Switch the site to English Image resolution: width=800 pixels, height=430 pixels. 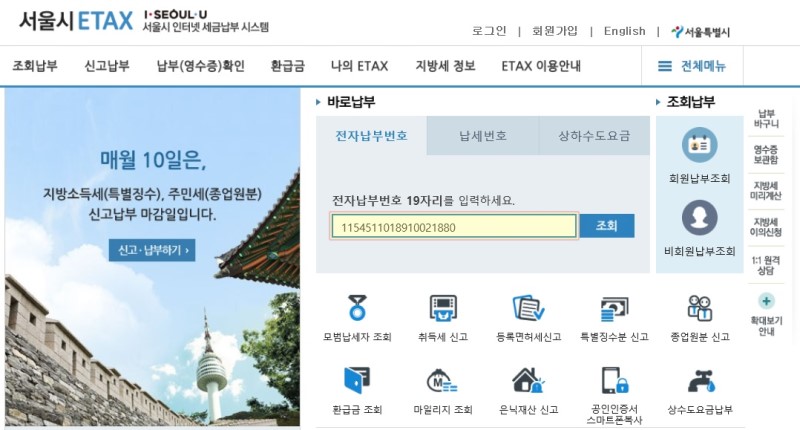(624, 31)
